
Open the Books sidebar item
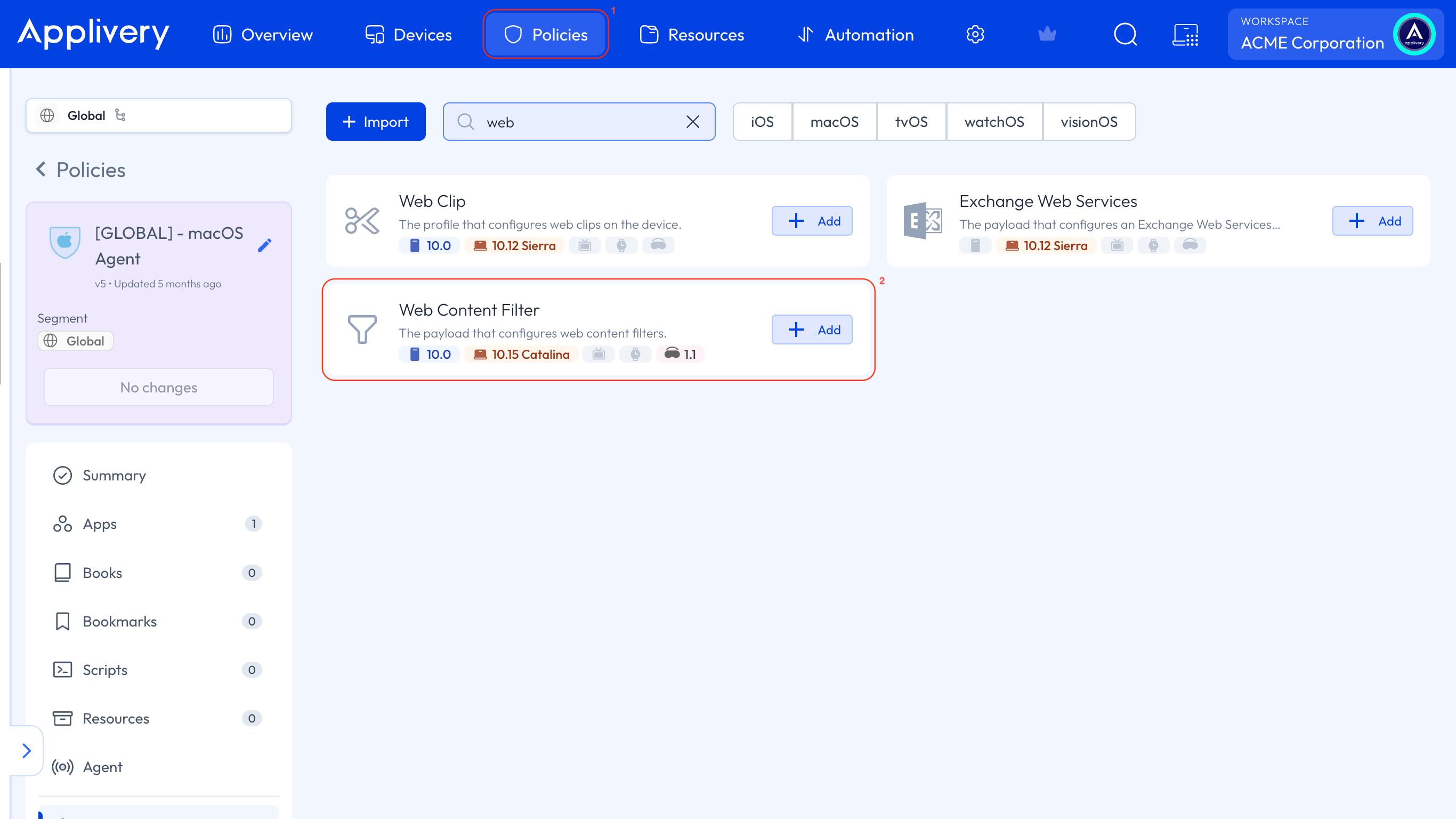coord(159,573)
